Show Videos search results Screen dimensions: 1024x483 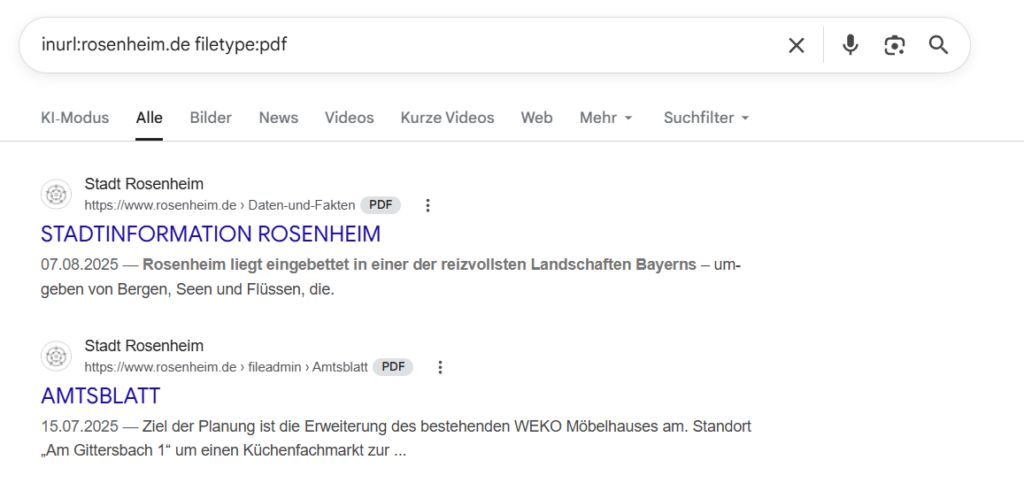pos(349,118)
